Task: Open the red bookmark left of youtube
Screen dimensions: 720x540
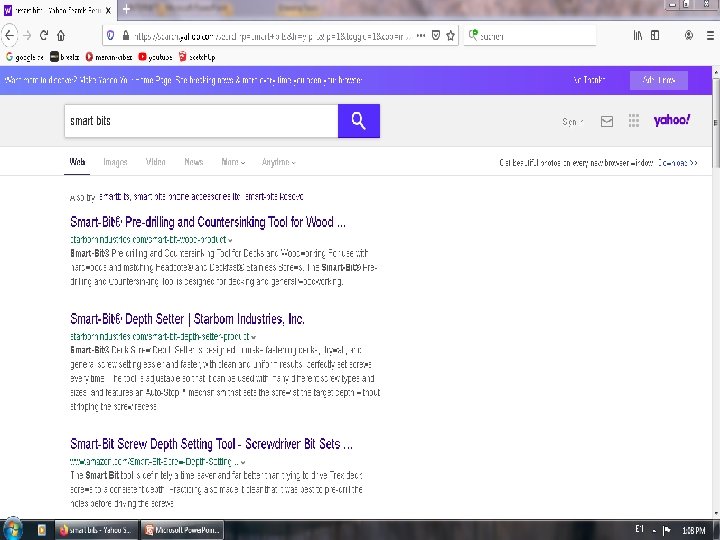Action: pyautogui.click(x=108, y=57)
